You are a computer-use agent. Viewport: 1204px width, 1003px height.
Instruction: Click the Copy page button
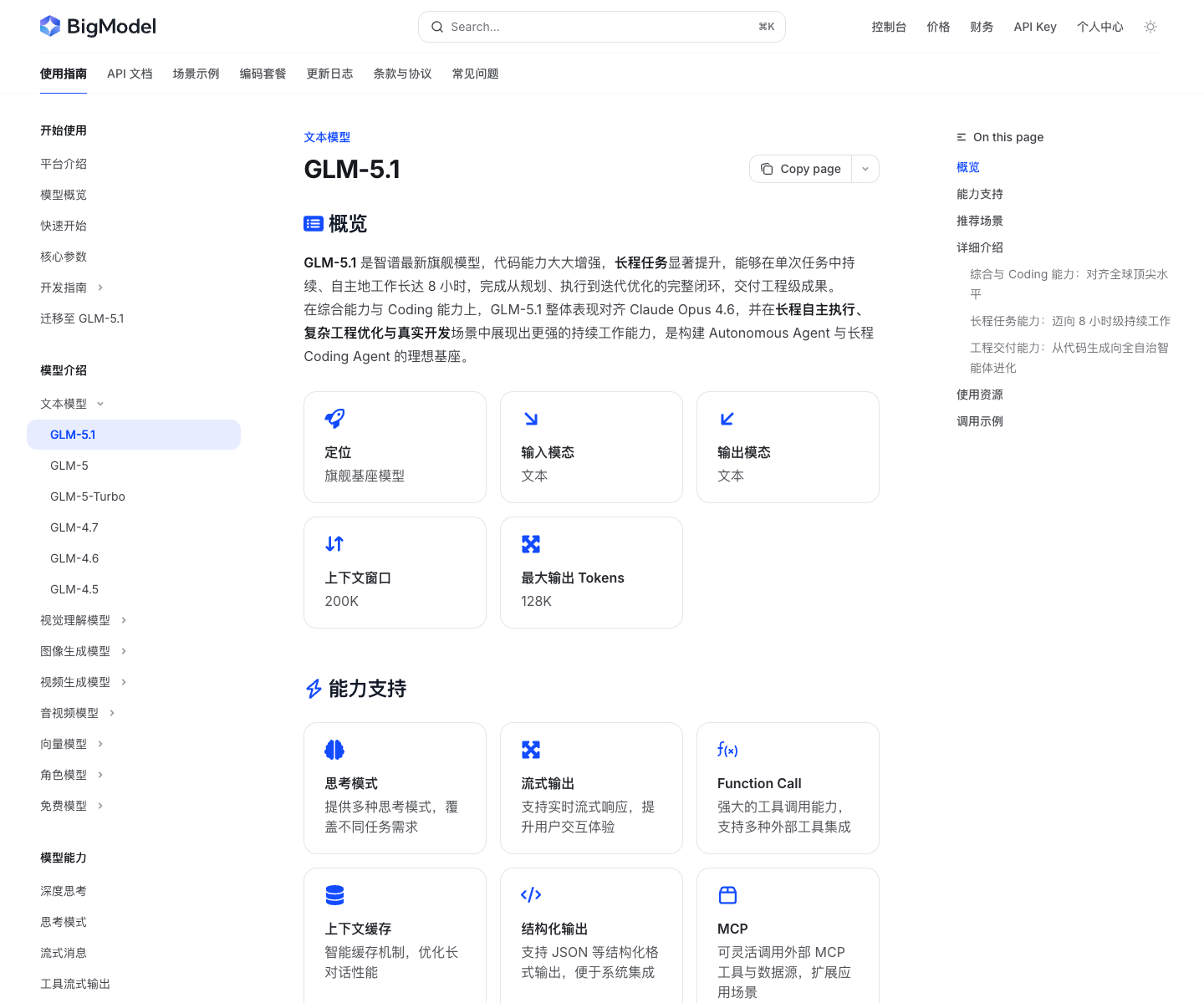click(x=800, y=169)
